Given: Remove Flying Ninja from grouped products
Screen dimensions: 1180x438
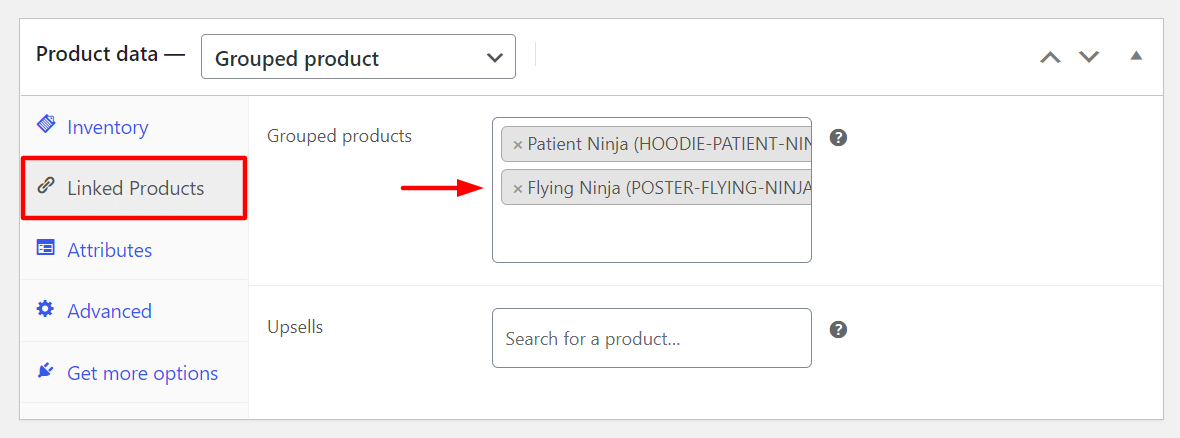Looking at the screenshot, I should coord(517,188).
